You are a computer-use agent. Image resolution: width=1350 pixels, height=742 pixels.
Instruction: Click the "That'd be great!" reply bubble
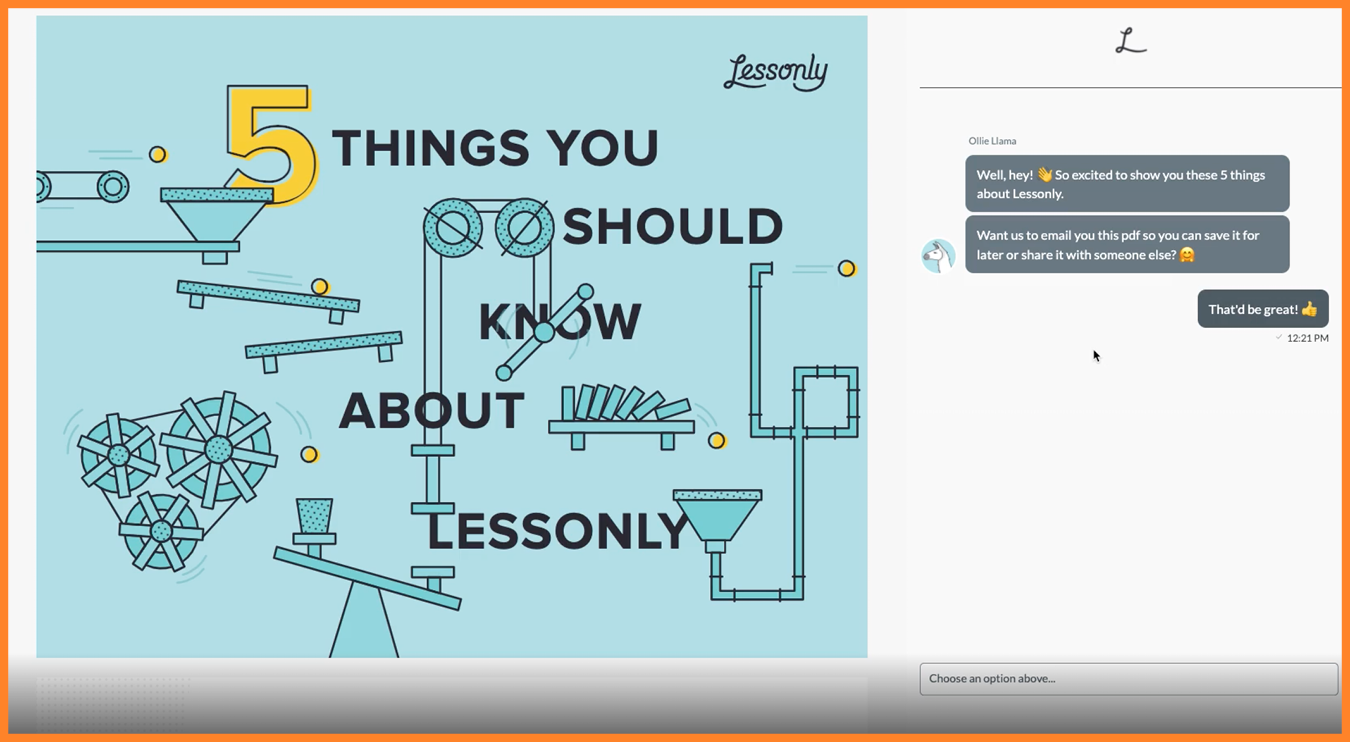pos(1263,309)
